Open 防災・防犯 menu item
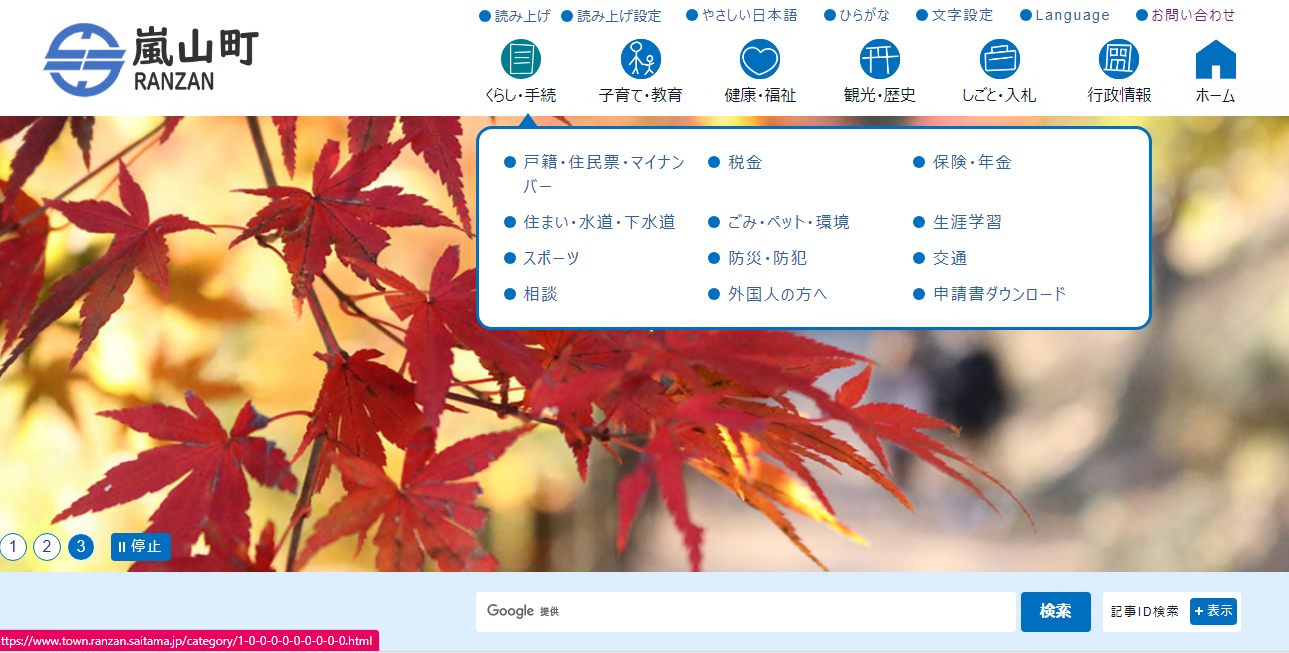1289x653 pixels. [x=767, y=258]
